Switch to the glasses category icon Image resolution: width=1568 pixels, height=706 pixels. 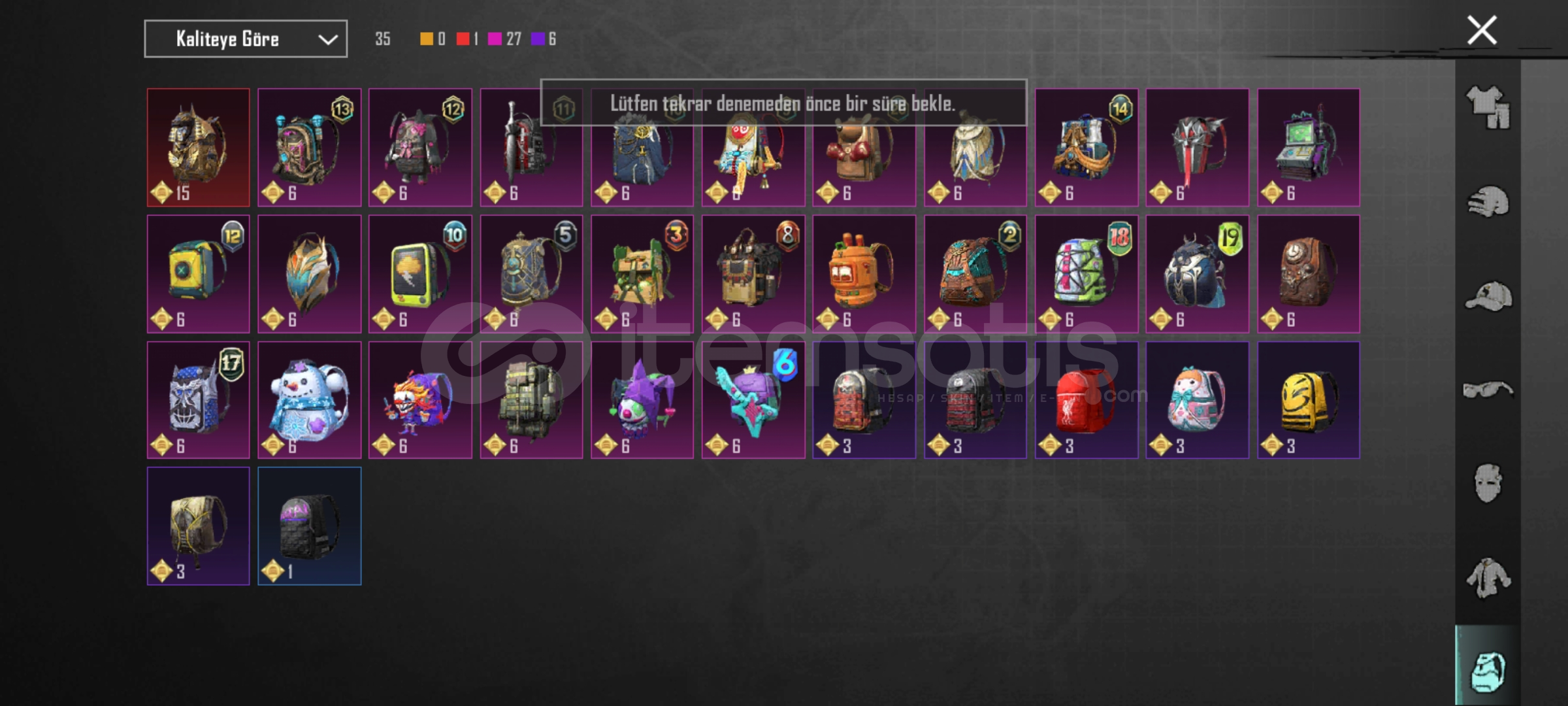coord(1488,390)
